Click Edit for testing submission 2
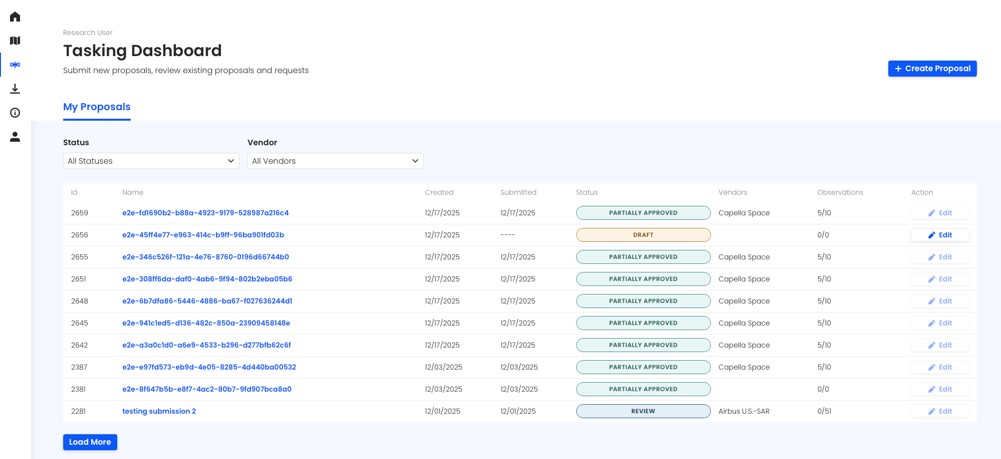Screen dimensions: 1001x459 [x=940, y=411]
